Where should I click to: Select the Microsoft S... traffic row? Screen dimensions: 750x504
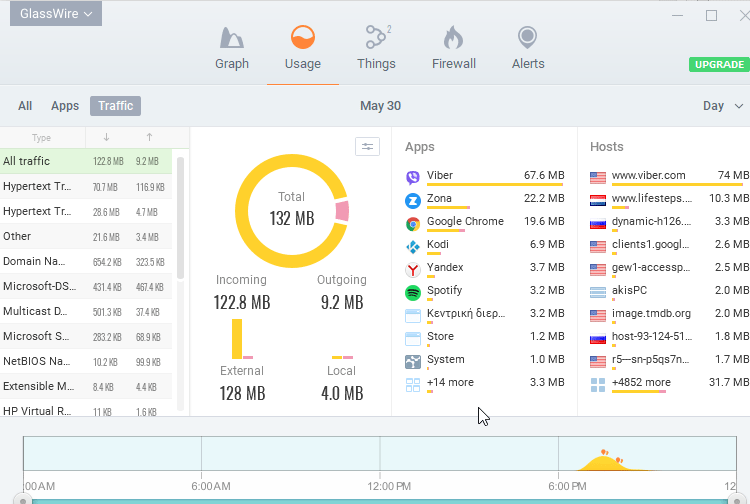click(x=86, y=336)
